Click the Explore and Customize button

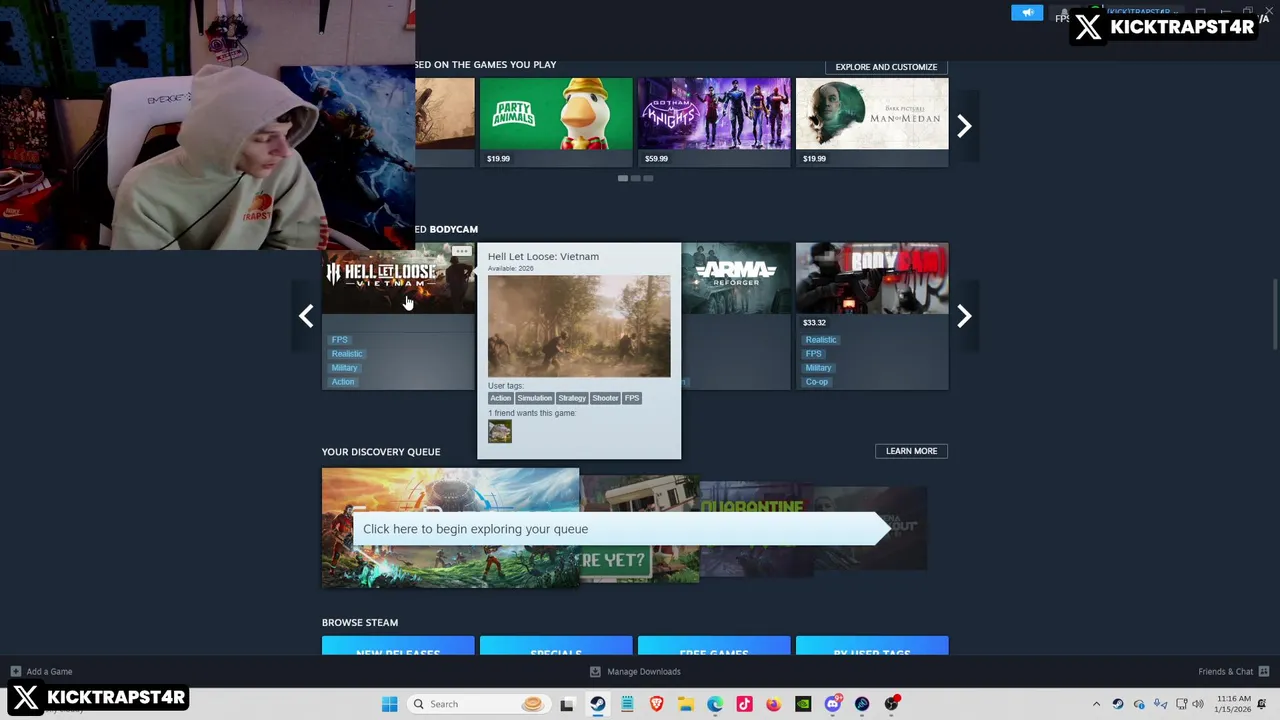point(886,67)
